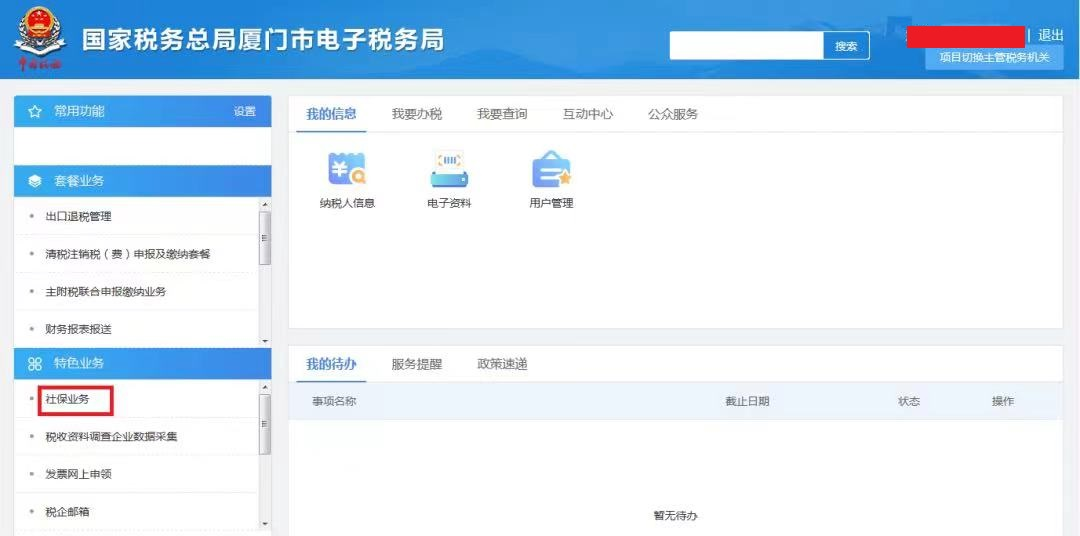This screenshot has width=1080, height=536.
Task: Open the 服务提醒 tab
Action: point(417,364)
